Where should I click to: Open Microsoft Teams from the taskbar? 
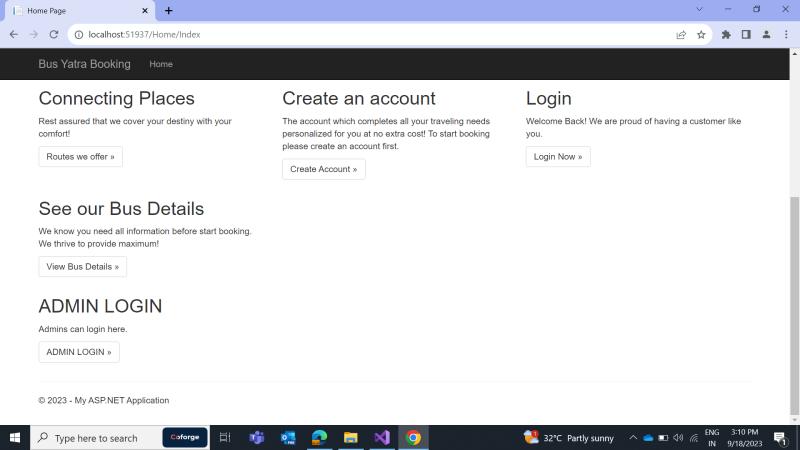(x=257, y=438)
